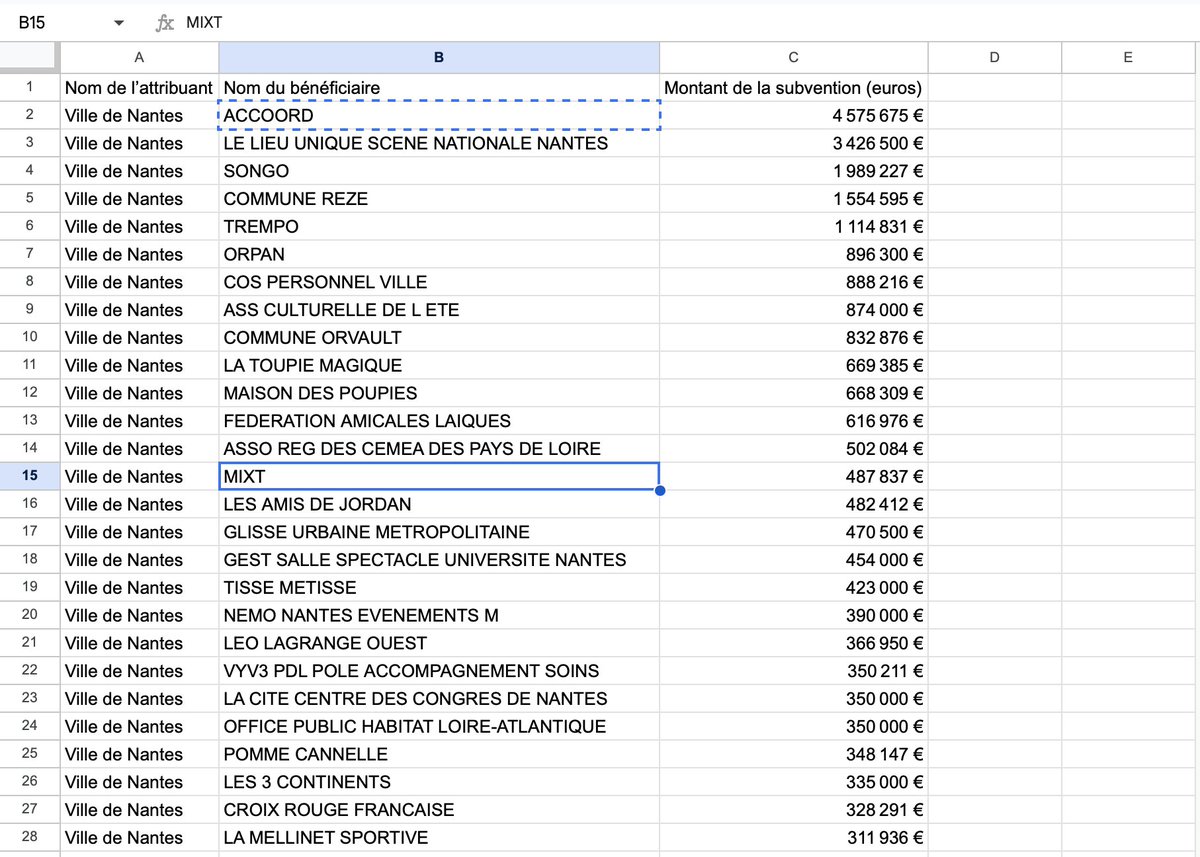
Task: Click empty cell D1
Action: tap(994, 88)
